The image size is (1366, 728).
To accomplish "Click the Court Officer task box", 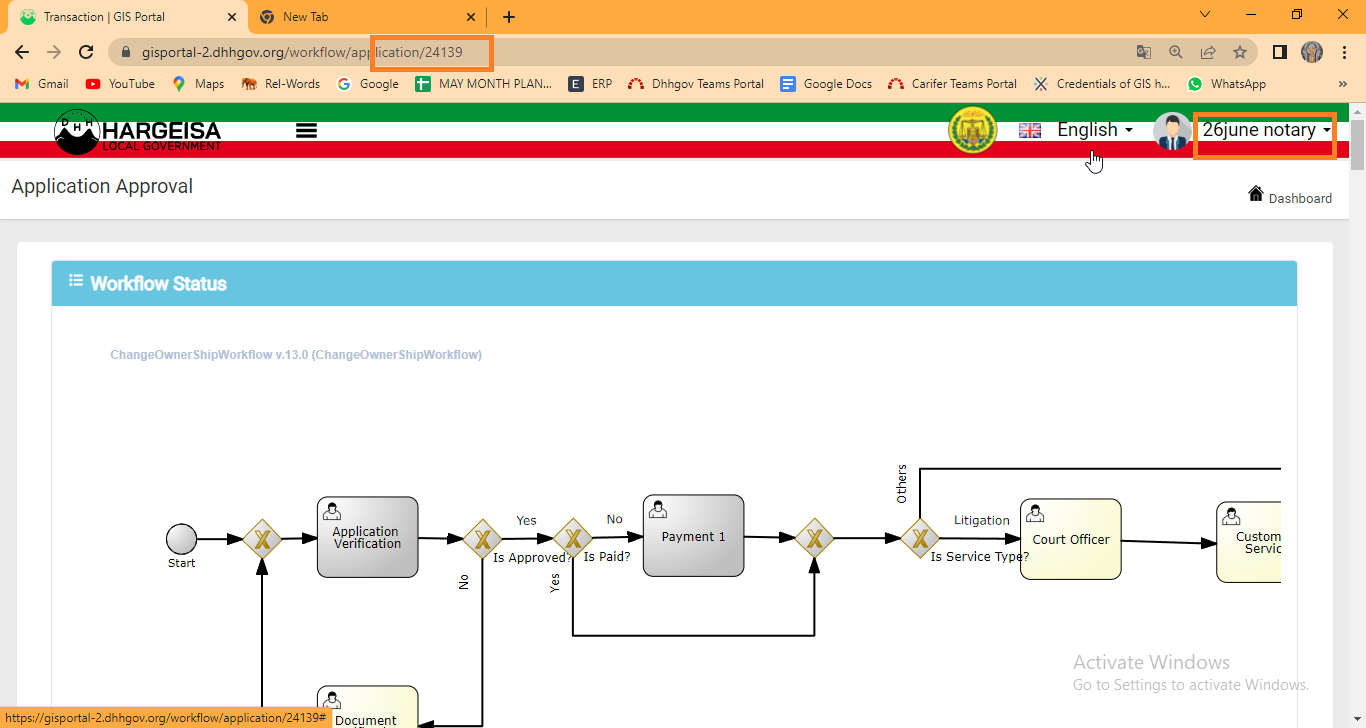I will click(x=1071, y=539).
